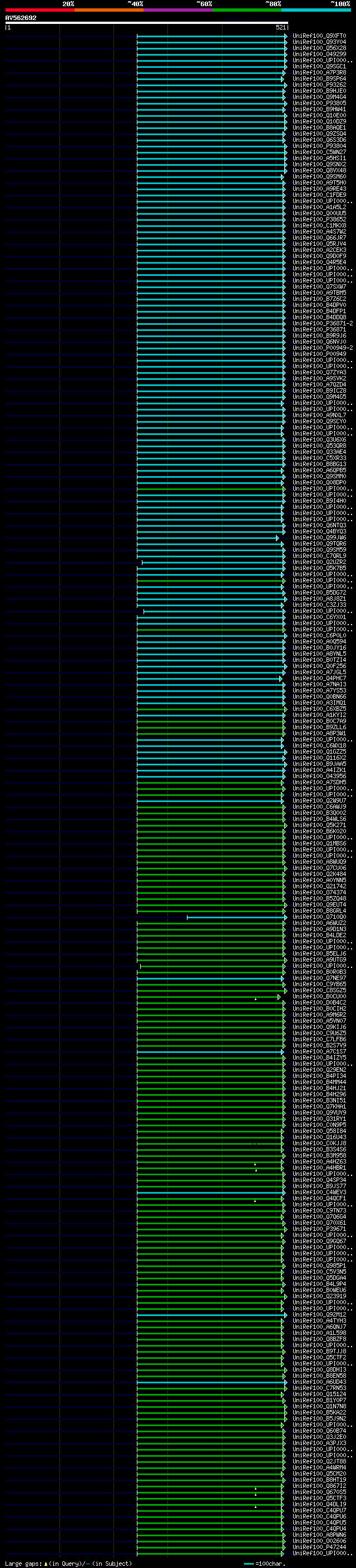Select the UniRef100_Q10E00 label
The image size is (356, 1568).
(319, 115)
